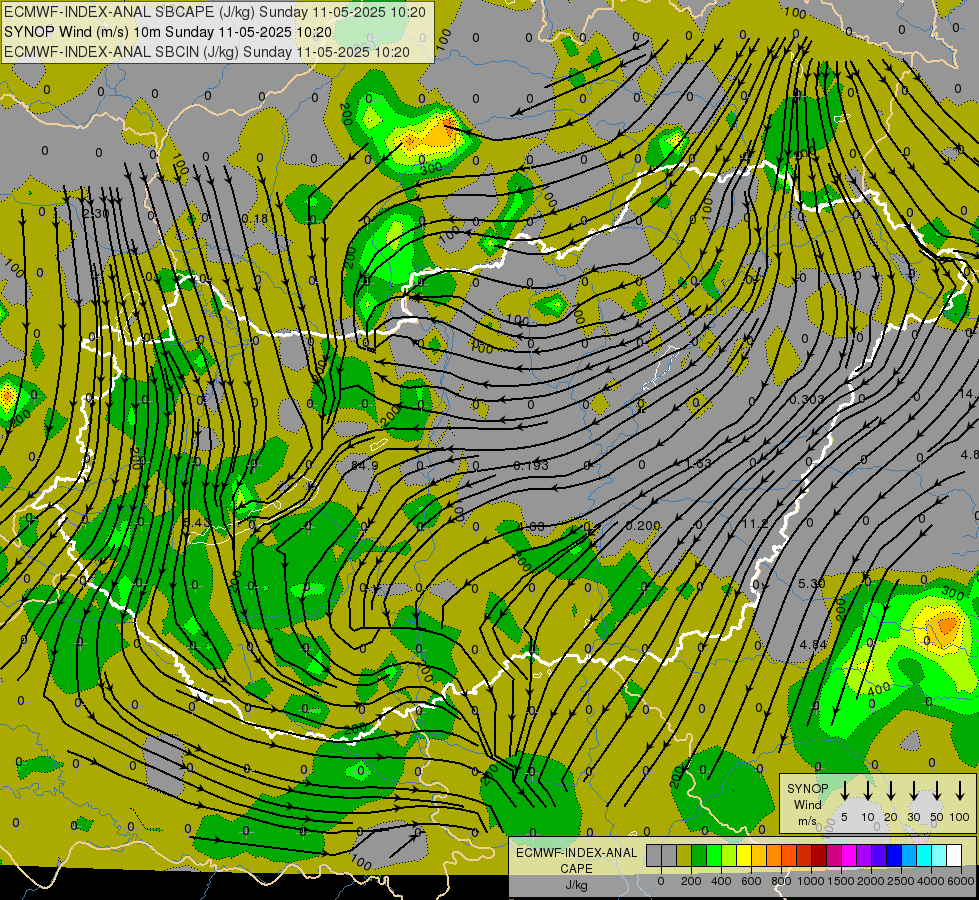The image size is (979, 900).
Task: Click the map value '2.30'
Action: pyautogui.click(x=96, y=214)
